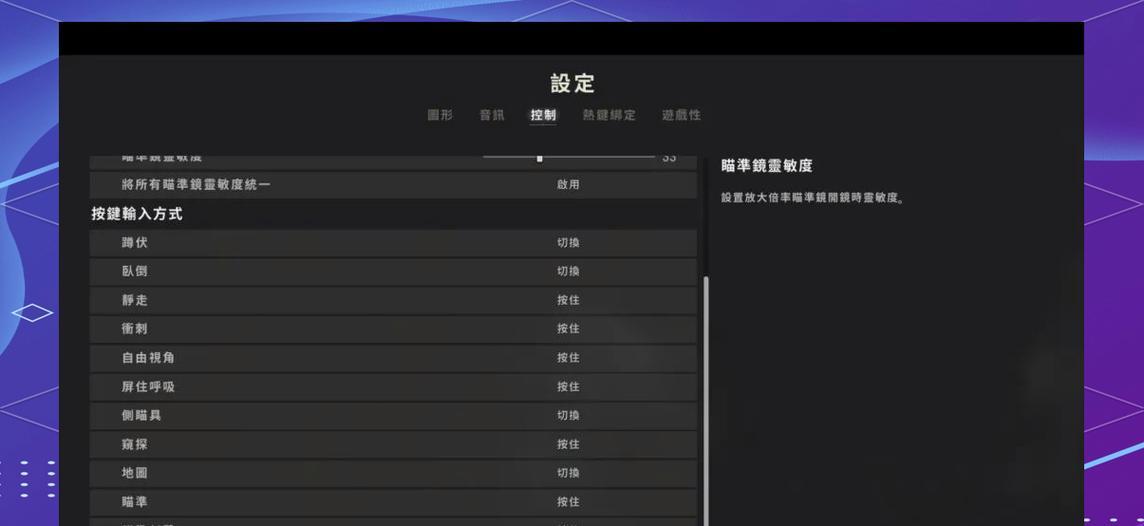Image resolution: width=1144 pixels, height=526 pixels.
Task: Change 衝刺 input mode from 按住
Action: point(568,329)
